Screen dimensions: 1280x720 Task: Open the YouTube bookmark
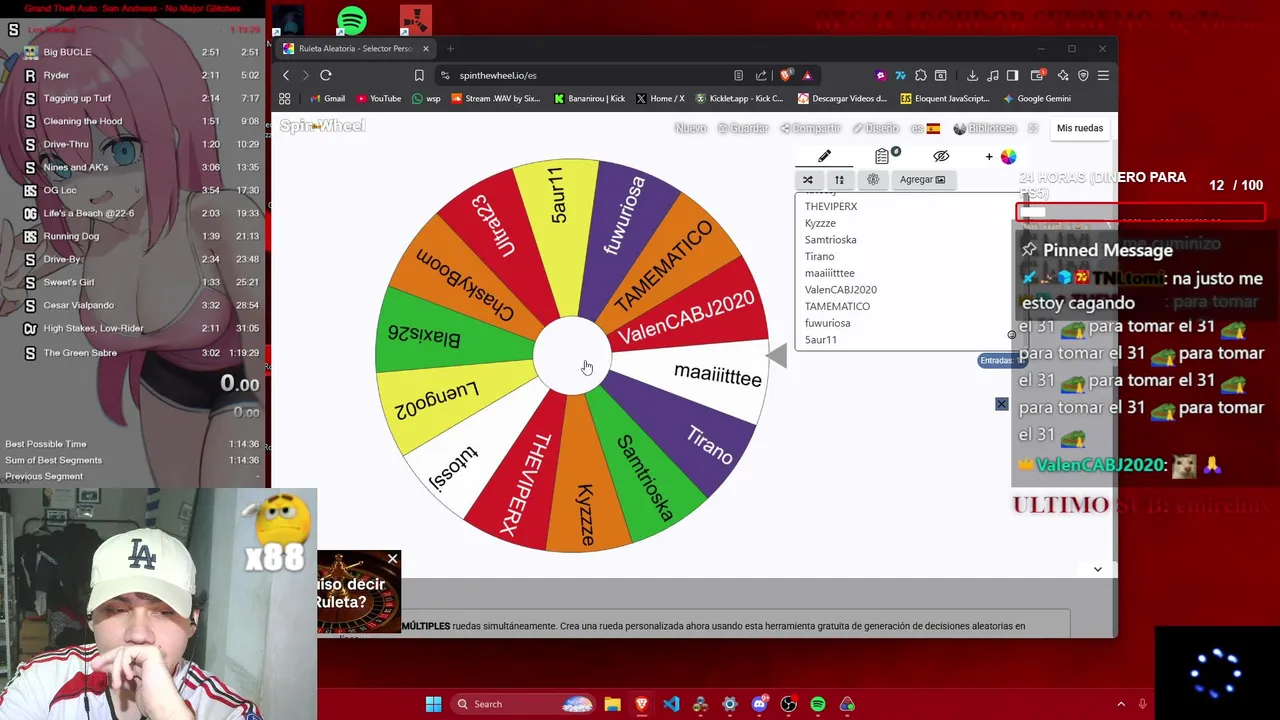[378, 98]
